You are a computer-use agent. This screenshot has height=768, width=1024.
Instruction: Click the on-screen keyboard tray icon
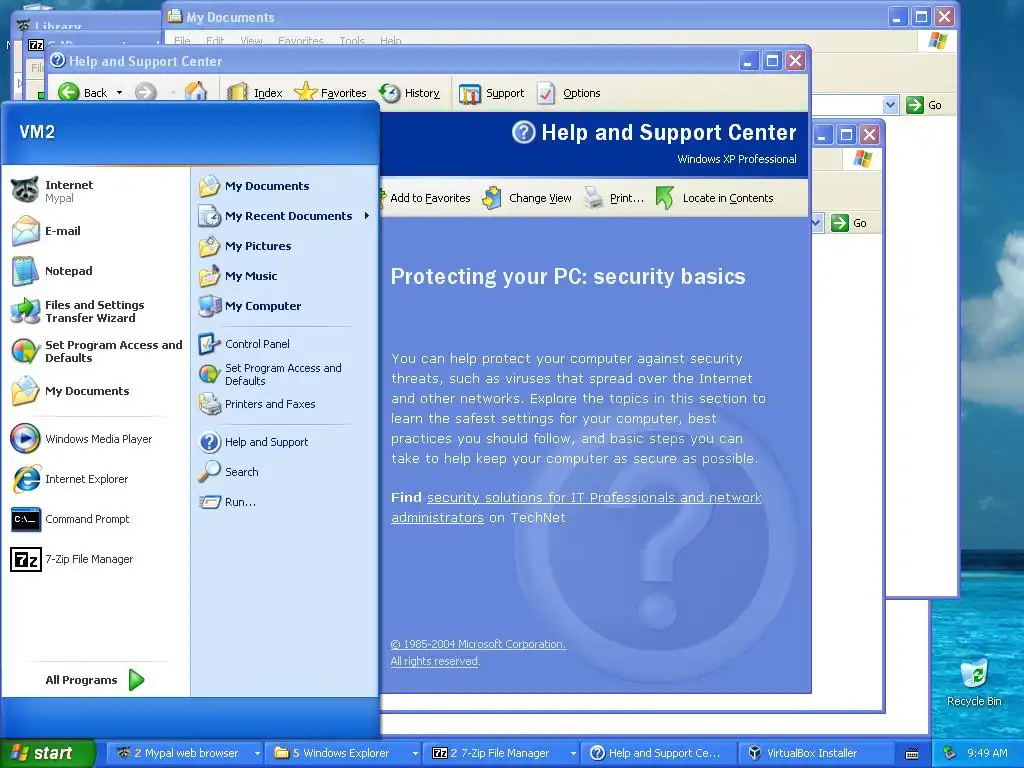[912, 754]
